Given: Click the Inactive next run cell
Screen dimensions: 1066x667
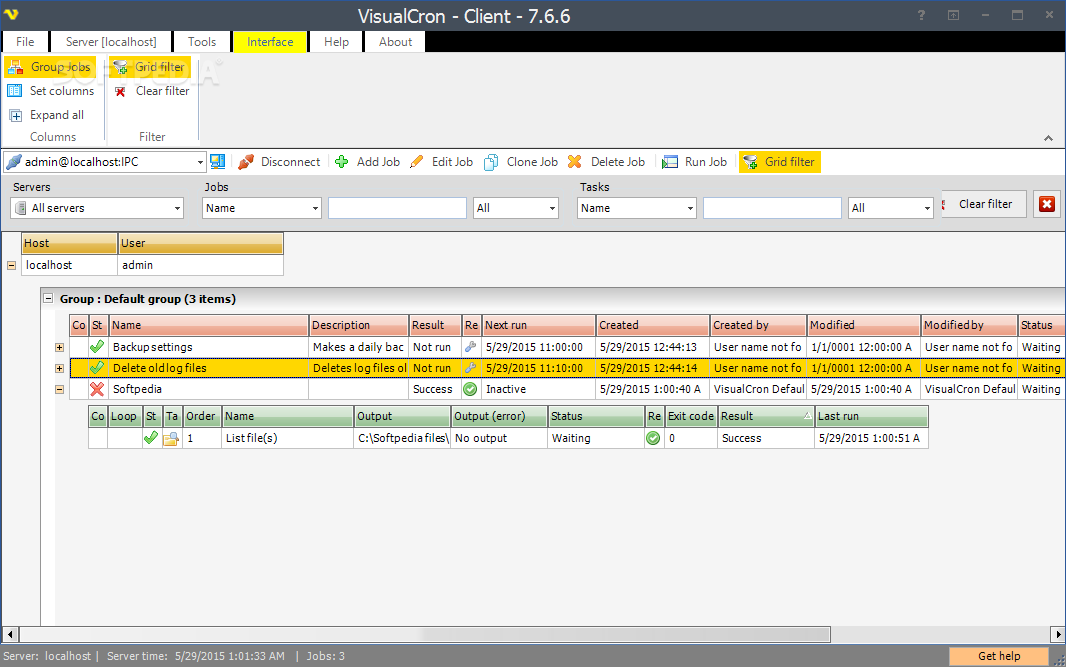Looking at the screenshot, I should pos(538,389).
